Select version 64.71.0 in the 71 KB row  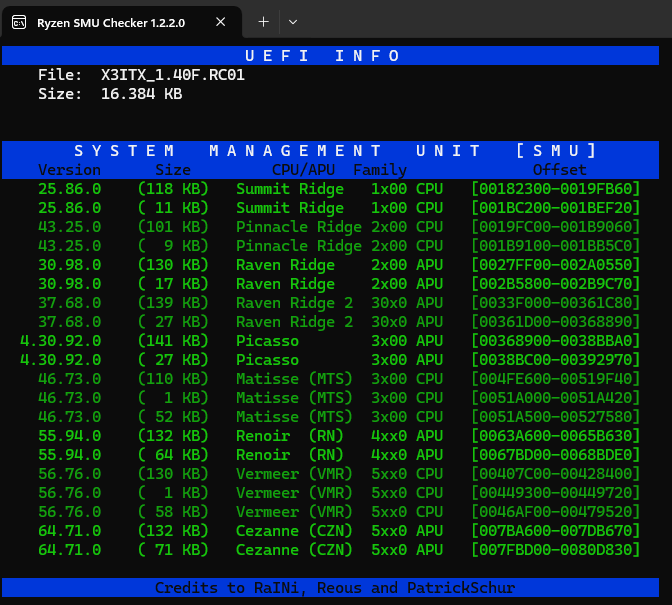[69, 550]
